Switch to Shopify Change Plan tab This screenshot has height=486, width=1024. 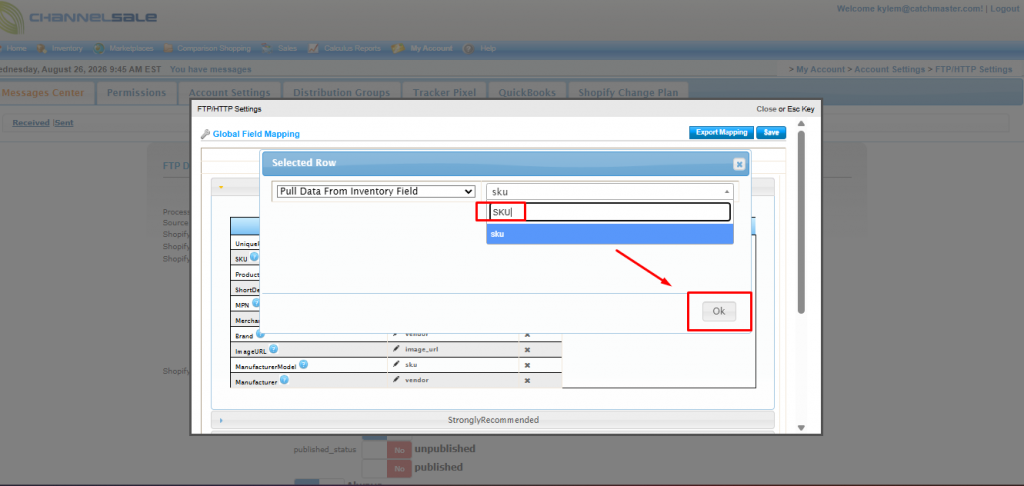click(628, 93)
